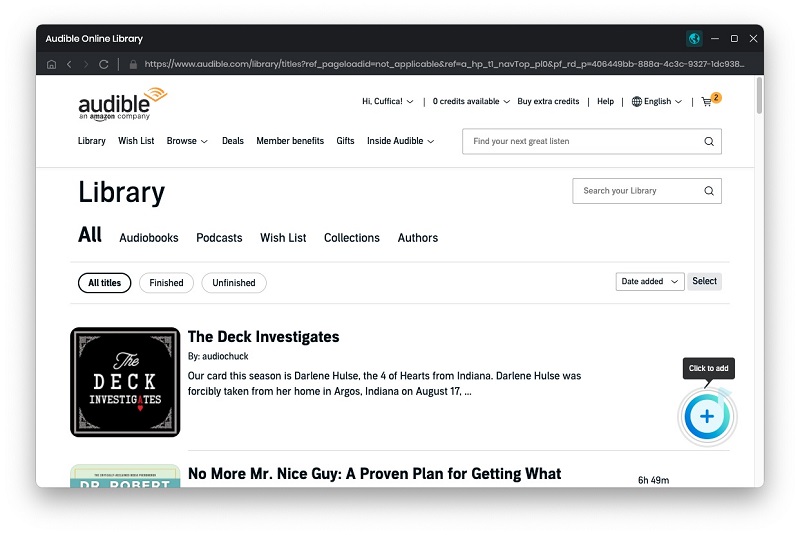Viewport: 800px width, 535px height.
Task: Select the All titles filter pill
Action: click(x=105, y=283)
